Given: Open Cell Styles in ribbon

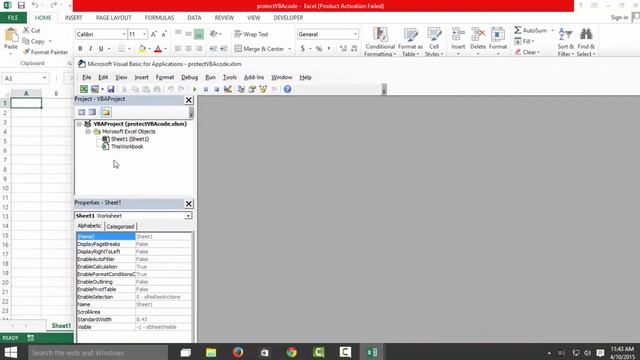Looking at the screenshot, I should tap(434, 42).
